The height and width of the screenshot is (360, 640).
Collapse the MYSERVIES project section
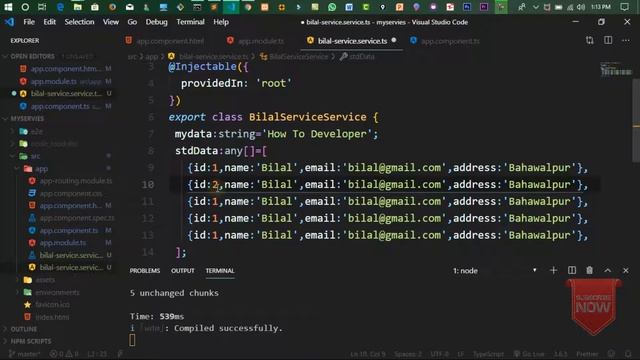[x=27, y=118]
